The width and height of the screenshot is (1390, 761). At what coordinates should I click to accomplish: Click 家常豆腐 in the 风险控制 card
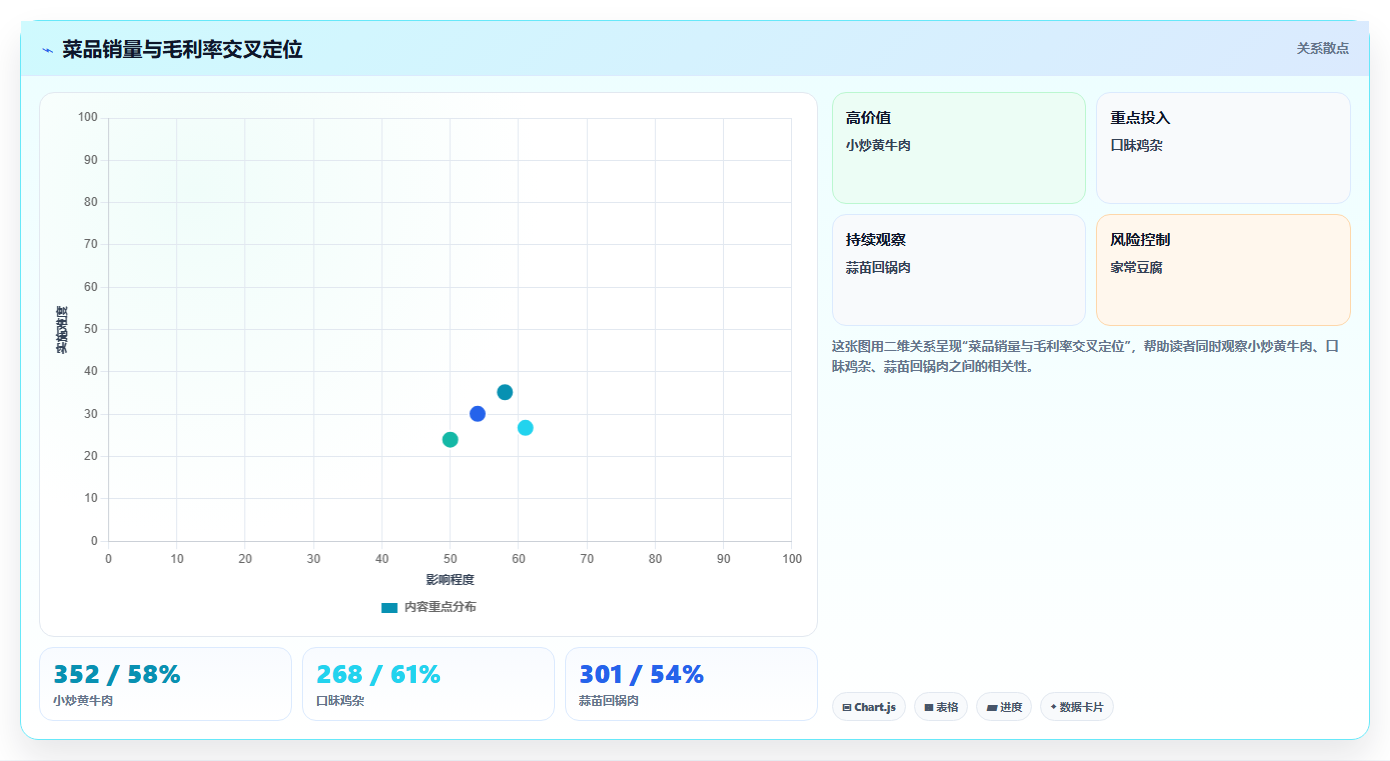point(1136,267)
